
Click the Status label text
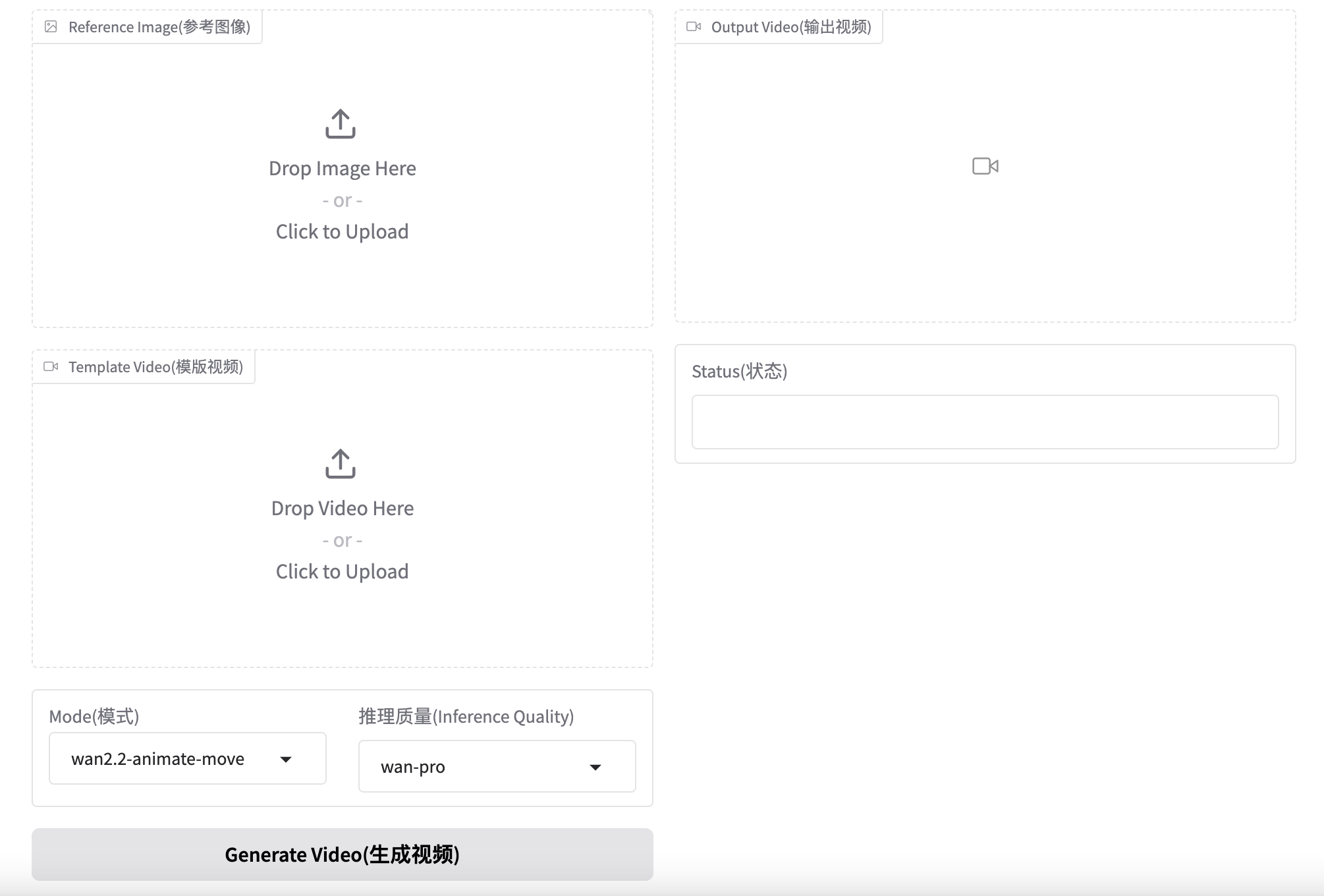[x=739, y=372]
